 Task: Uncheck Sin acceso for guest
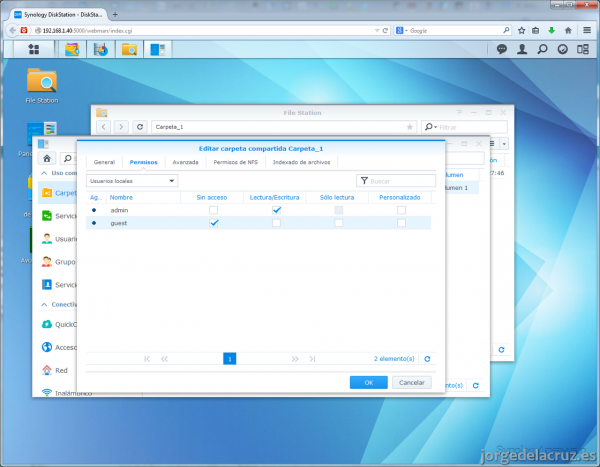[x=214, y=223]
